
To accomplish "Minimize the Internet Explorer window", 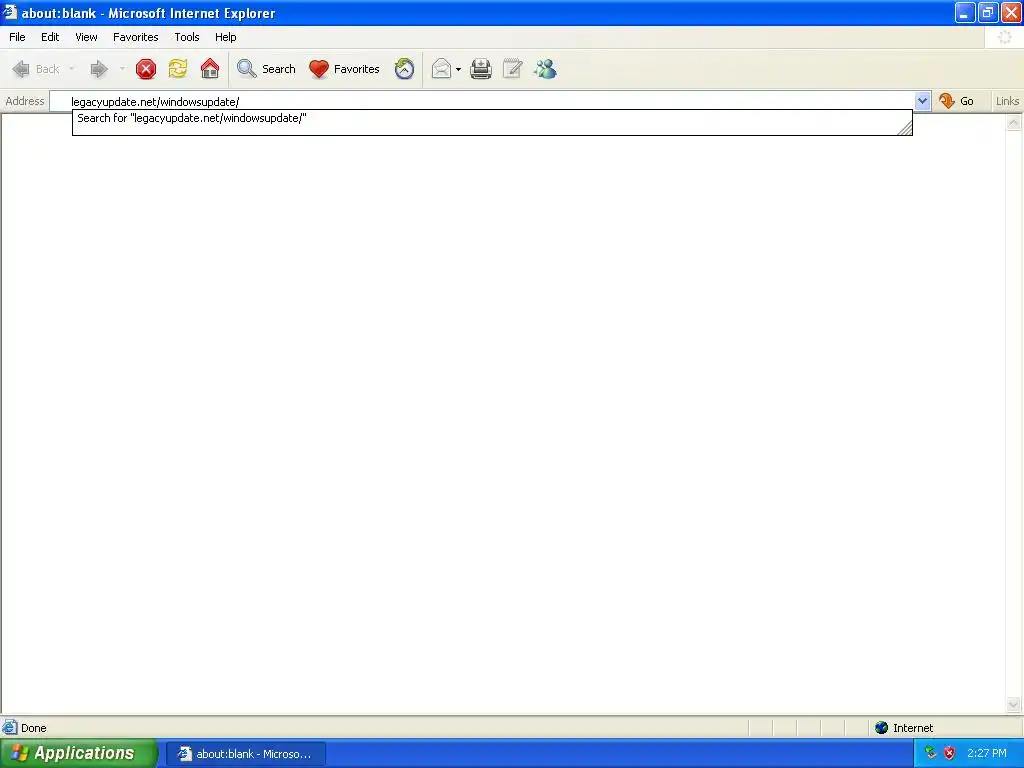I will point(965,12).
